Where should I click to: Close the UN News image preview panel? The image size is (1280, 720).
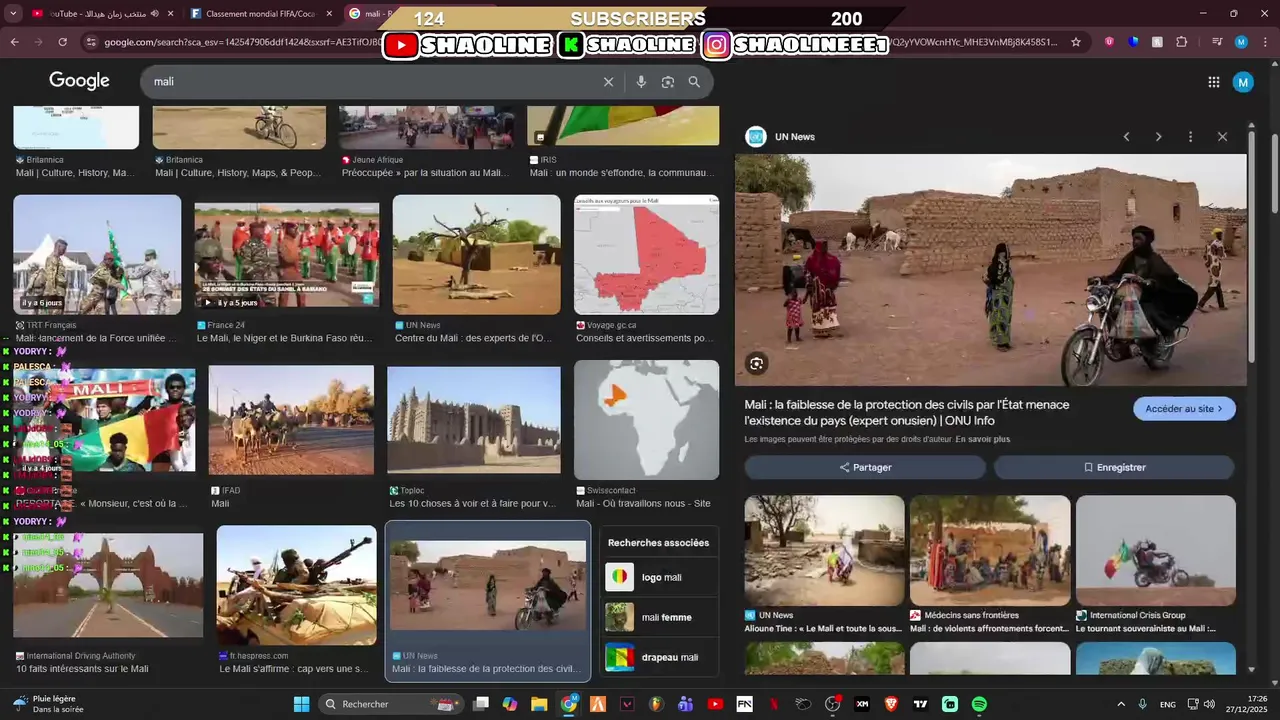[1222, 137]
